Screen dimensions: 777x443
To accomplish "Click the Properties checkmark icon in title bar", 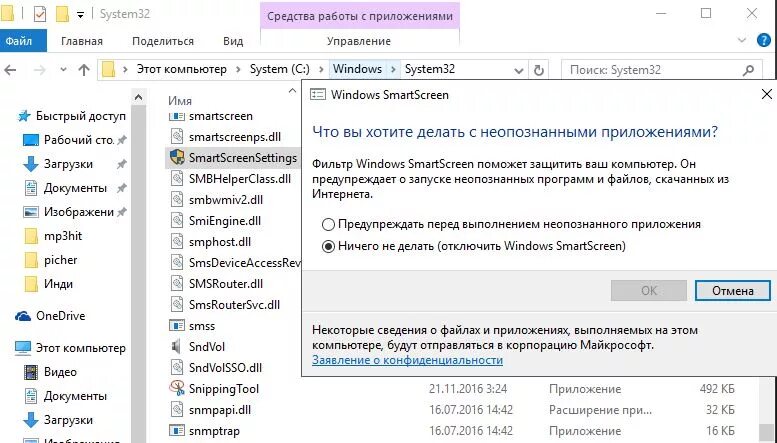I will click(39, 15).
